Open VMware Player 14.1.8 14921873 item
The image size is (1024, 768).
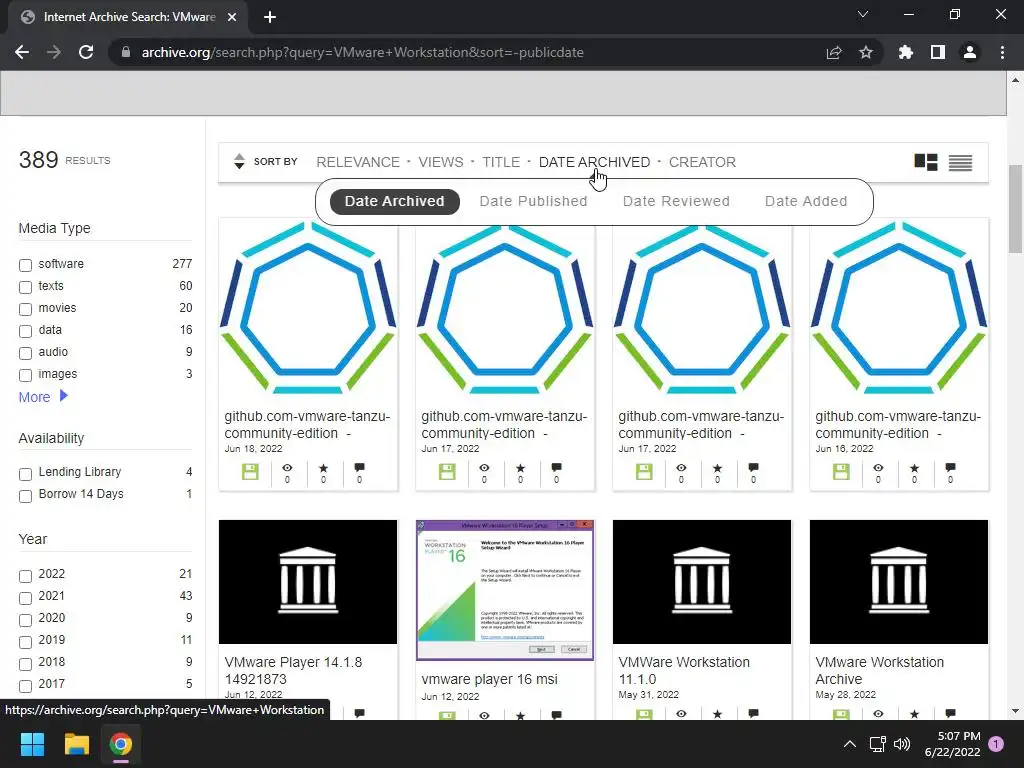(293, 671)
